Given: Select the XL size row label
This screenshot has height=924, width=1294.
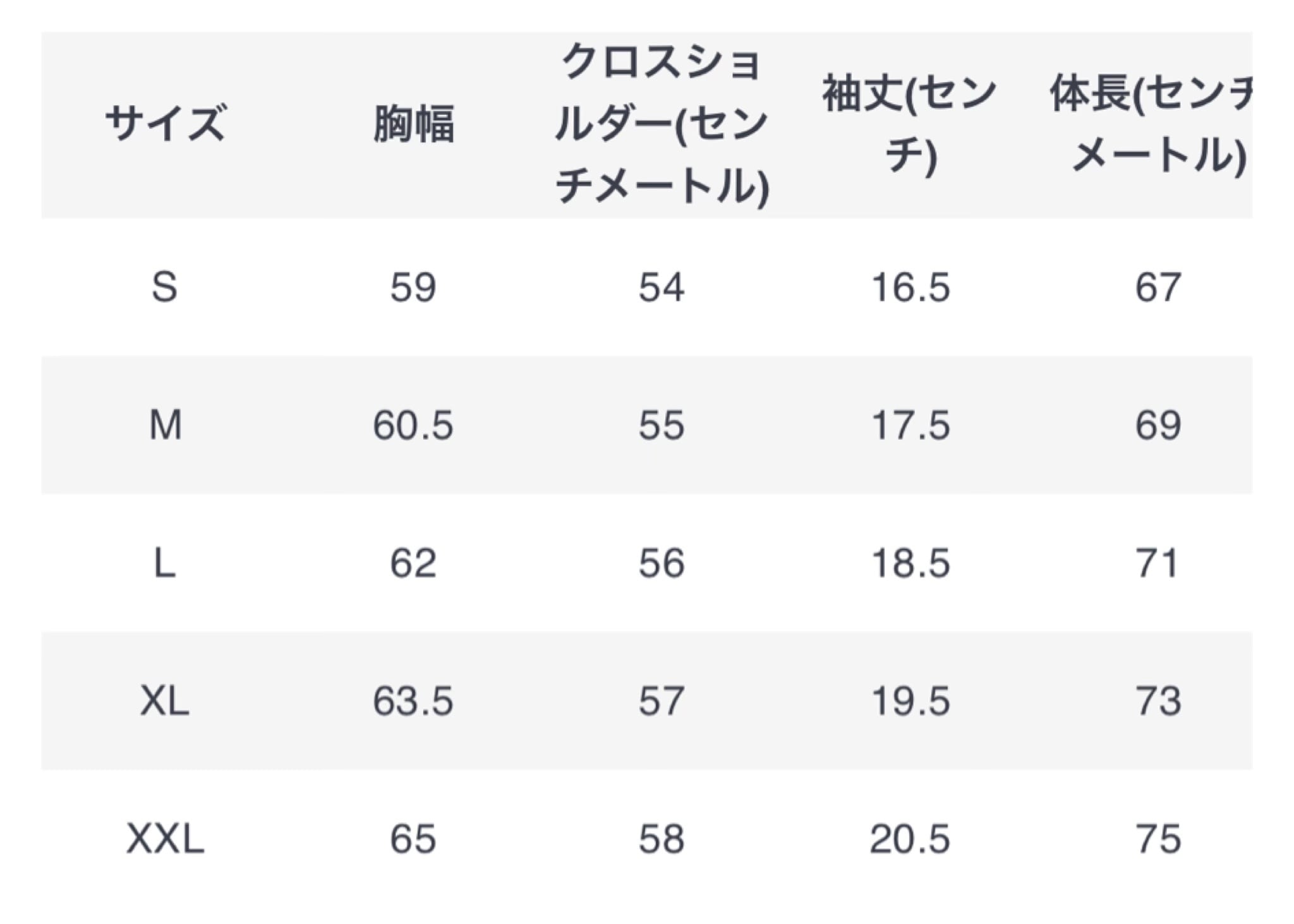Looking at the screenshot, I should [165, 701].
